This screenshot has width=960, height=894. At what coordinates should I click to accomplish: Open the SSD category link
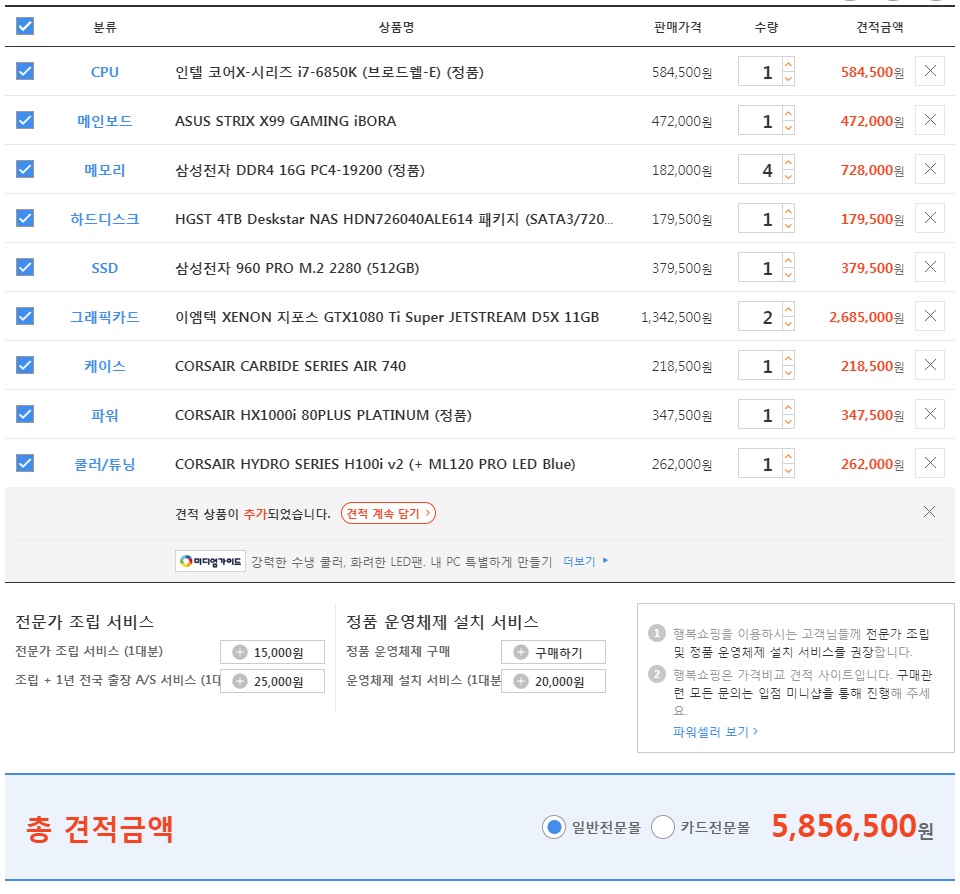[x=105, y=268]
